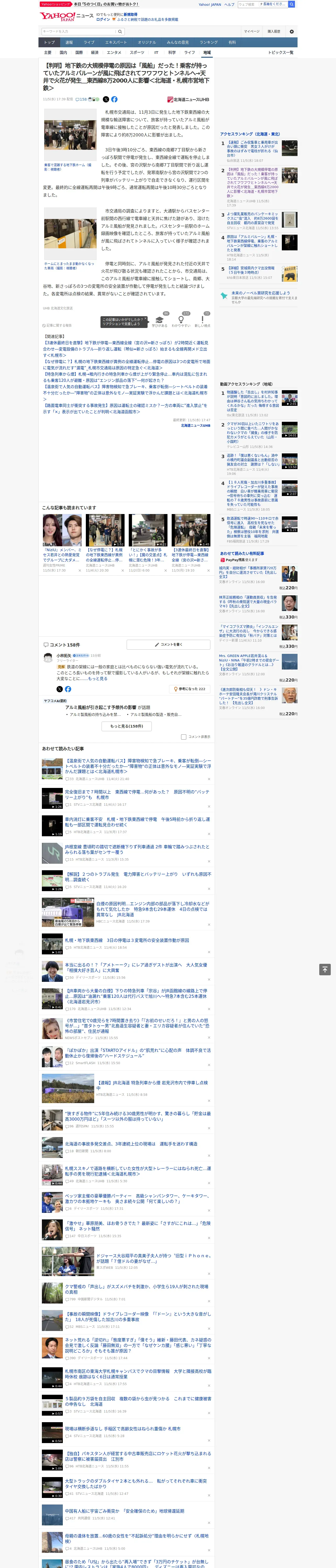The height and width of the screenshot is (1568, 336).
Task: Select the 速報 tab
Action: pos(69,43)
